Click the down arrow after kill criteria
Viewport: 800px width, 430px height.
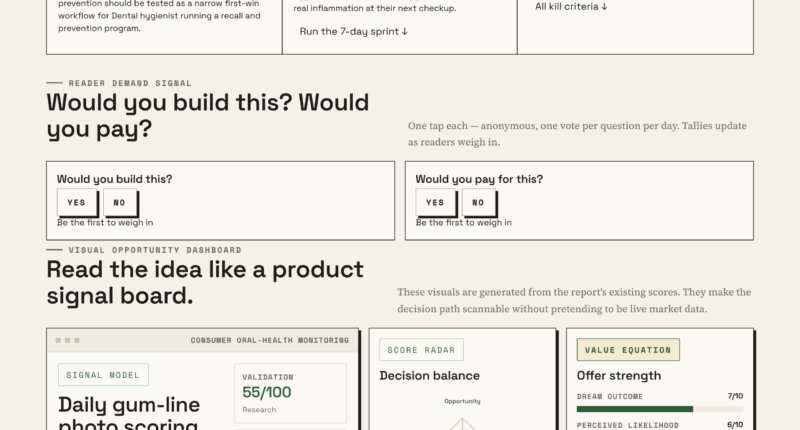604,7
